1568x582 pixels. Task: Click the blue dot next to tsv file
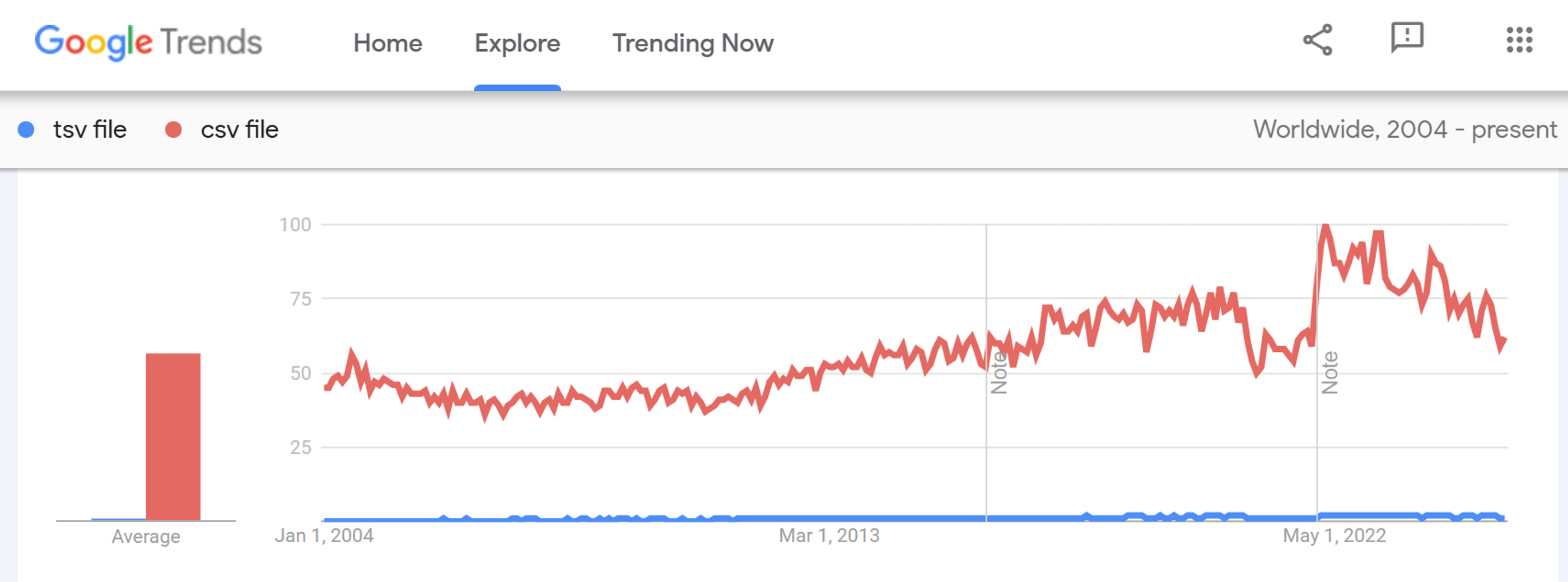click(x=27, y=129)
